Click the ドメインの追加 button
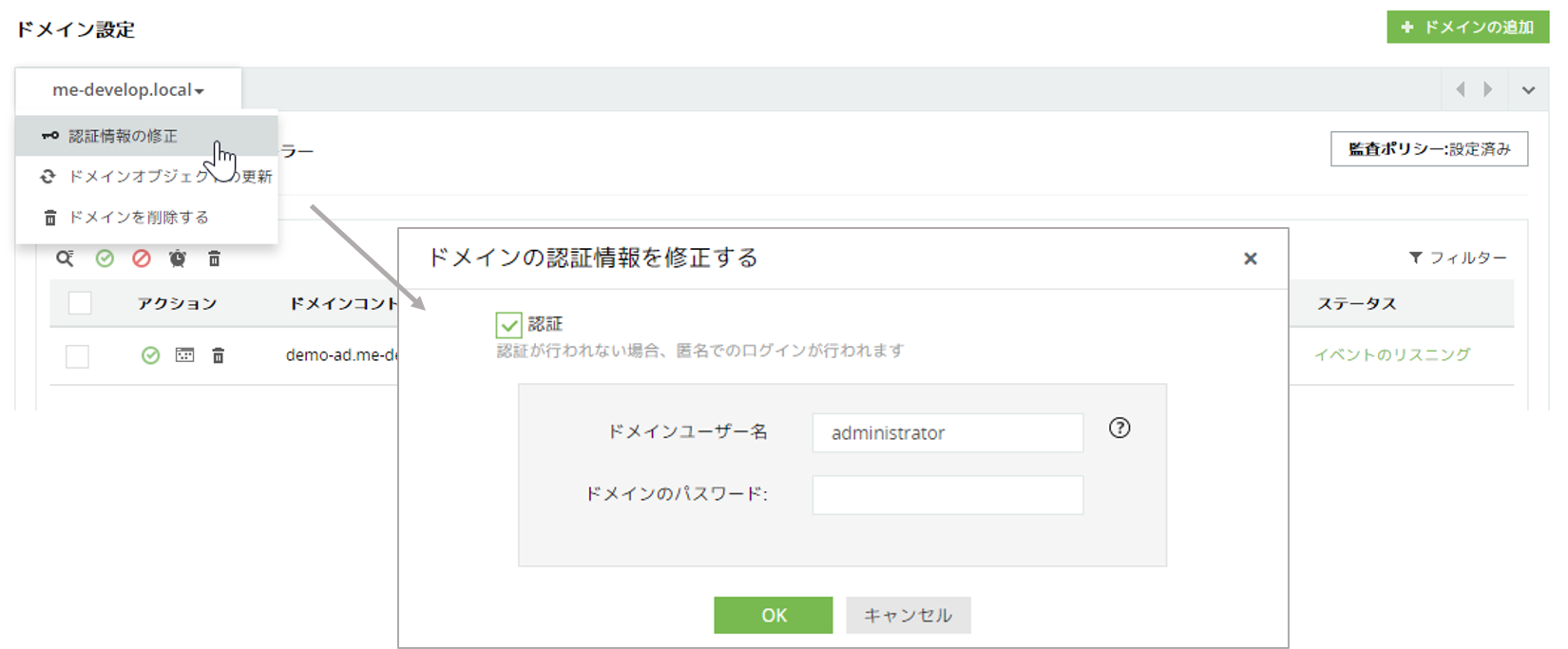 [1467, 28]
